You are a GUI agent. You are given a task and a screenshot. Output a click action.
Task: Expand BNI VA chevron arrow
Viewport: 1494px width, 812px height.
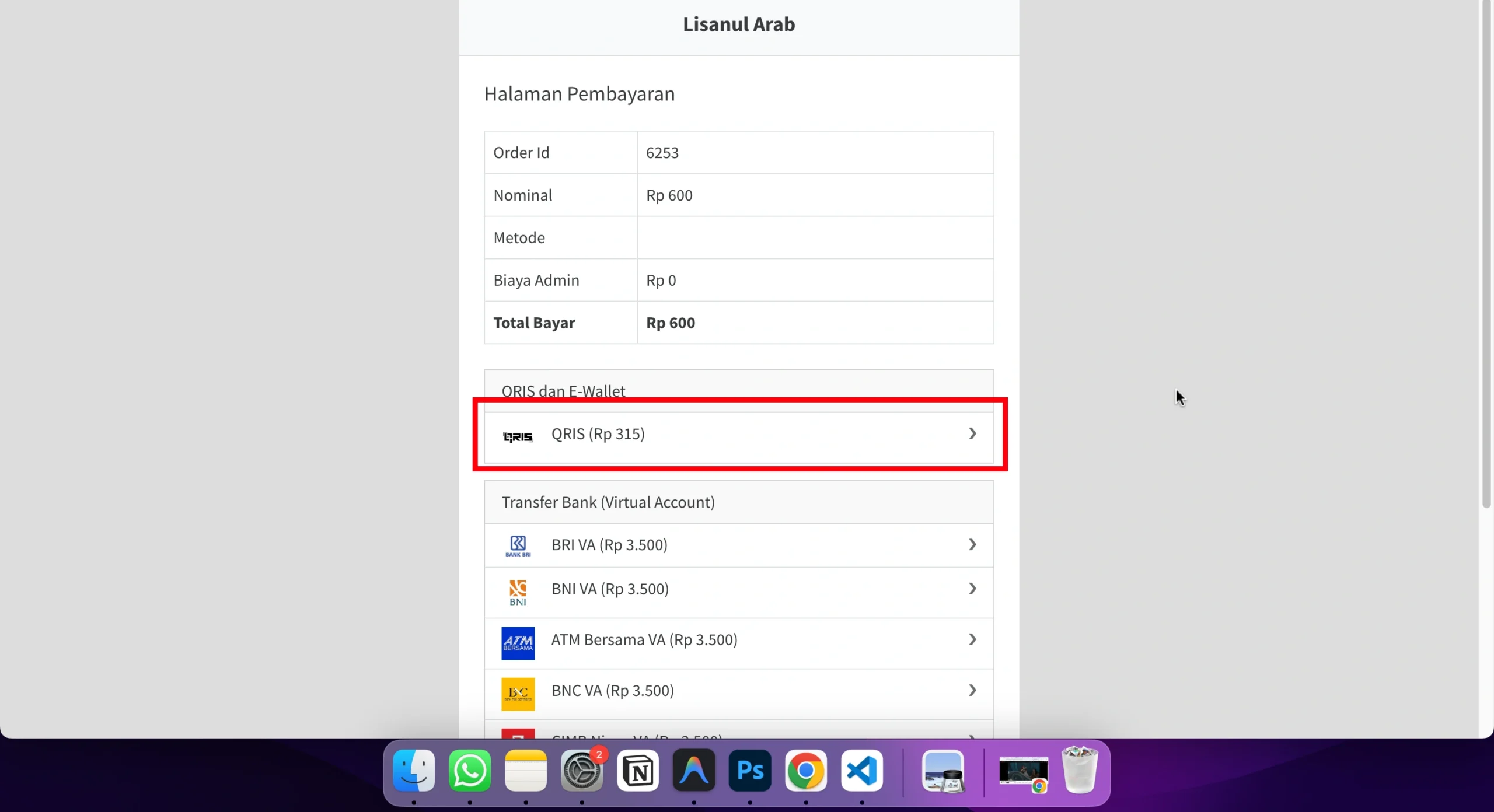972,589
